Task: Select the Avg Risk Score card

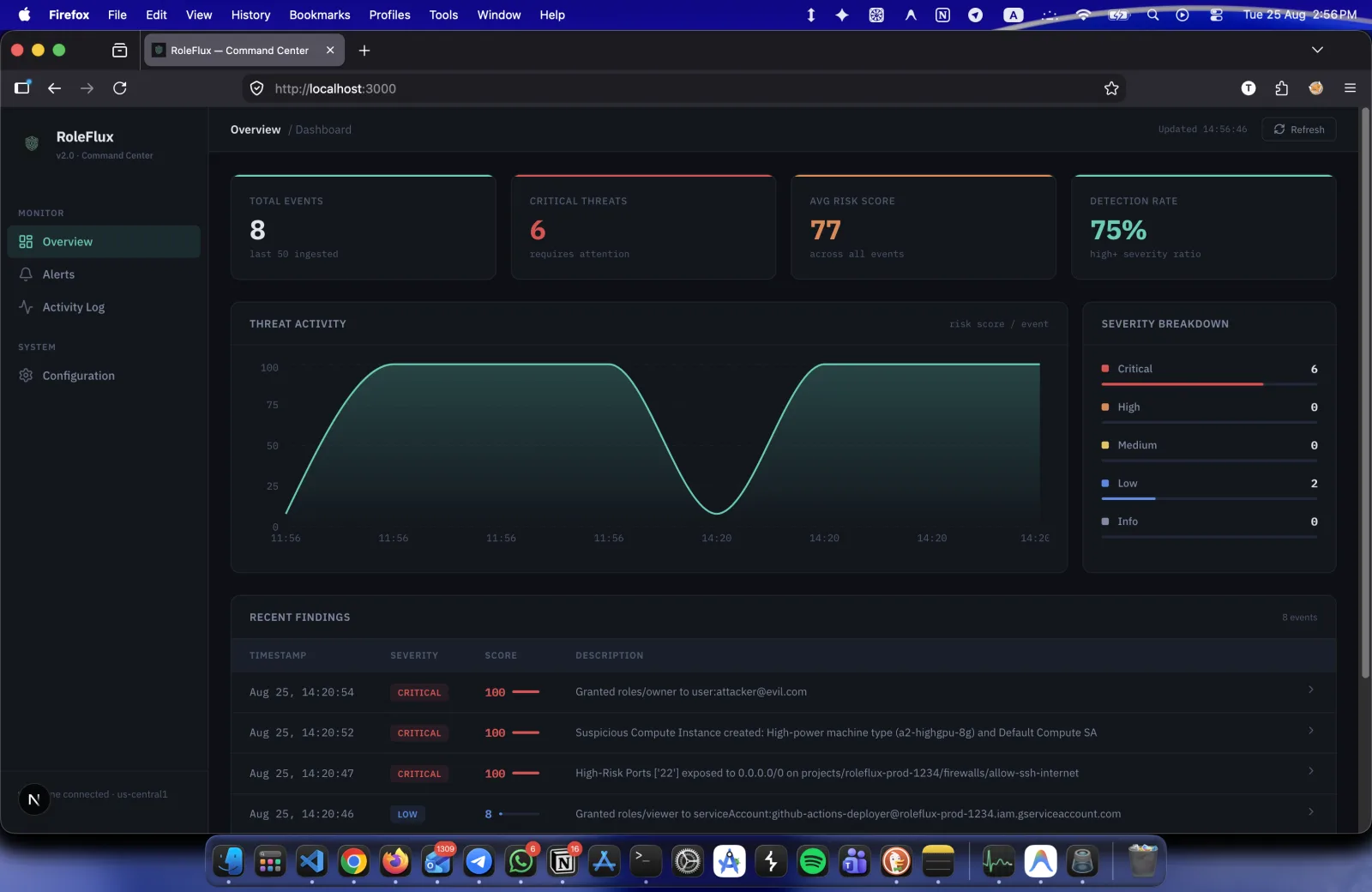Action: pyautogui.click(x=924, y=227)
